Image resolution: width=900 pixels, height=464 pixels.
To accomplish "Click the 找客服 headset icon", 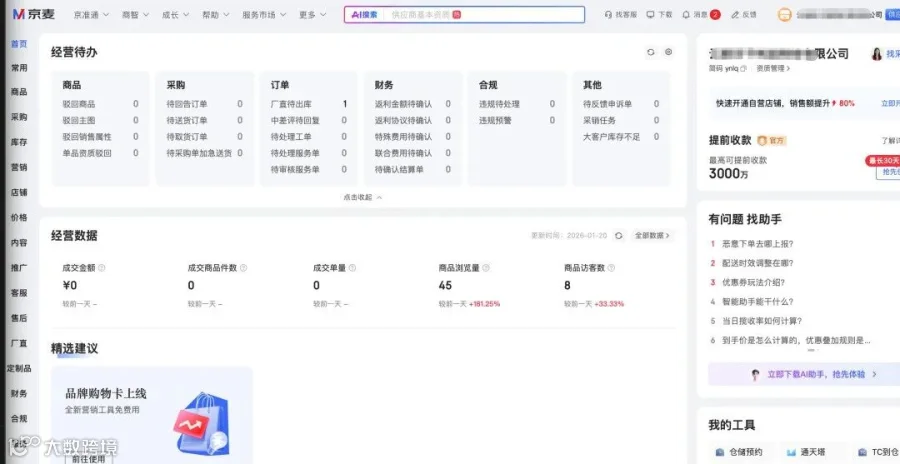I will (608, 15).
